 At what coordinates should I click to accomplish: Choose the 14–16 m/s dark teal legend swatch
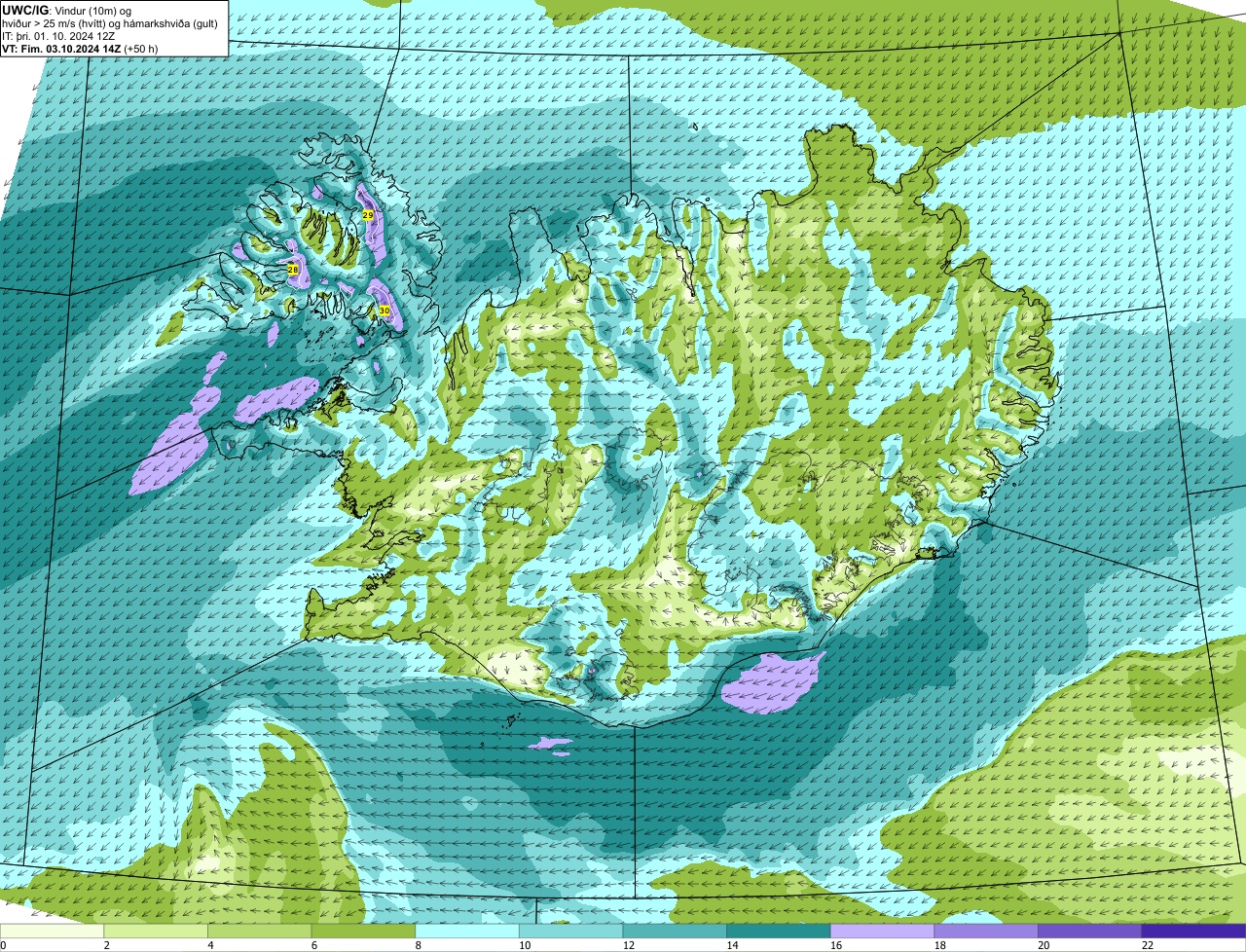779,931
